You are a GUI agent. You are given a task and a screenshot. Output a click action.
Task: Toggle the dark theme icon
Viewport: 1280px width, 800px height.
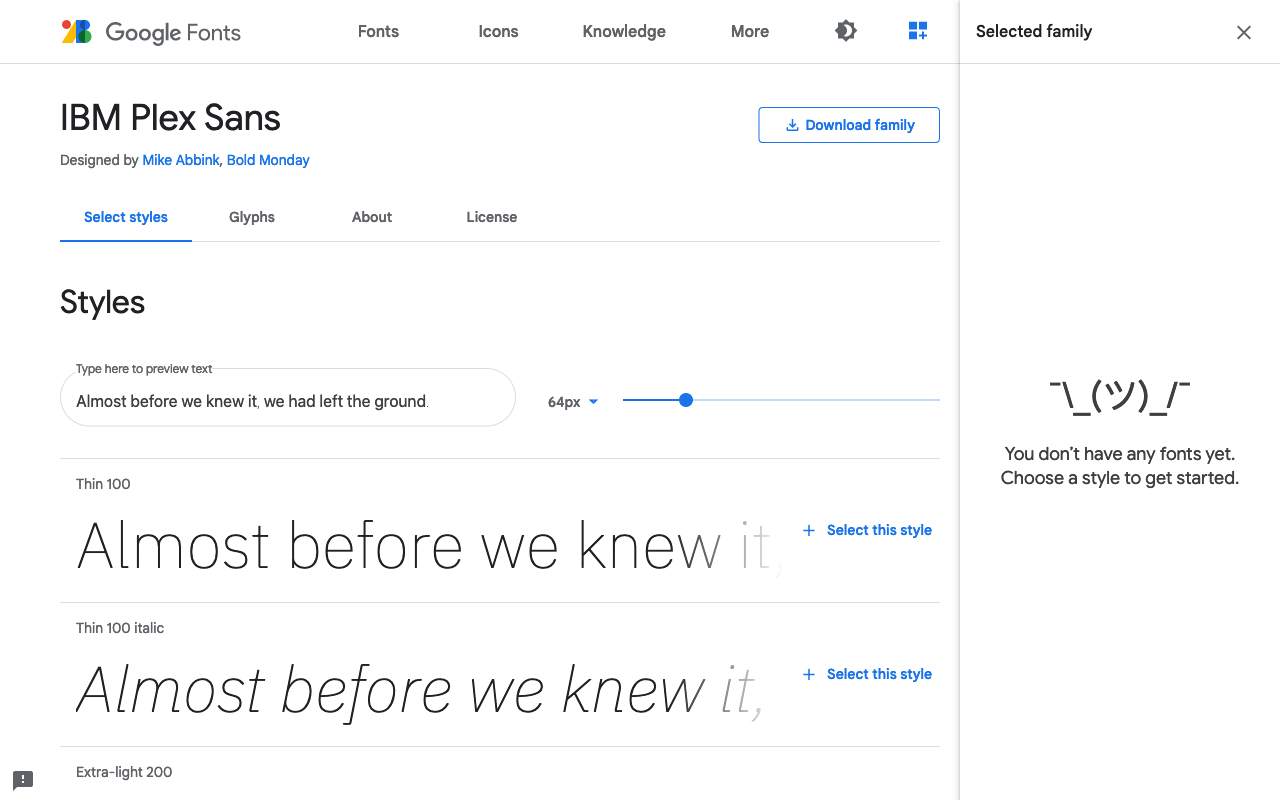tap(846, 31)
